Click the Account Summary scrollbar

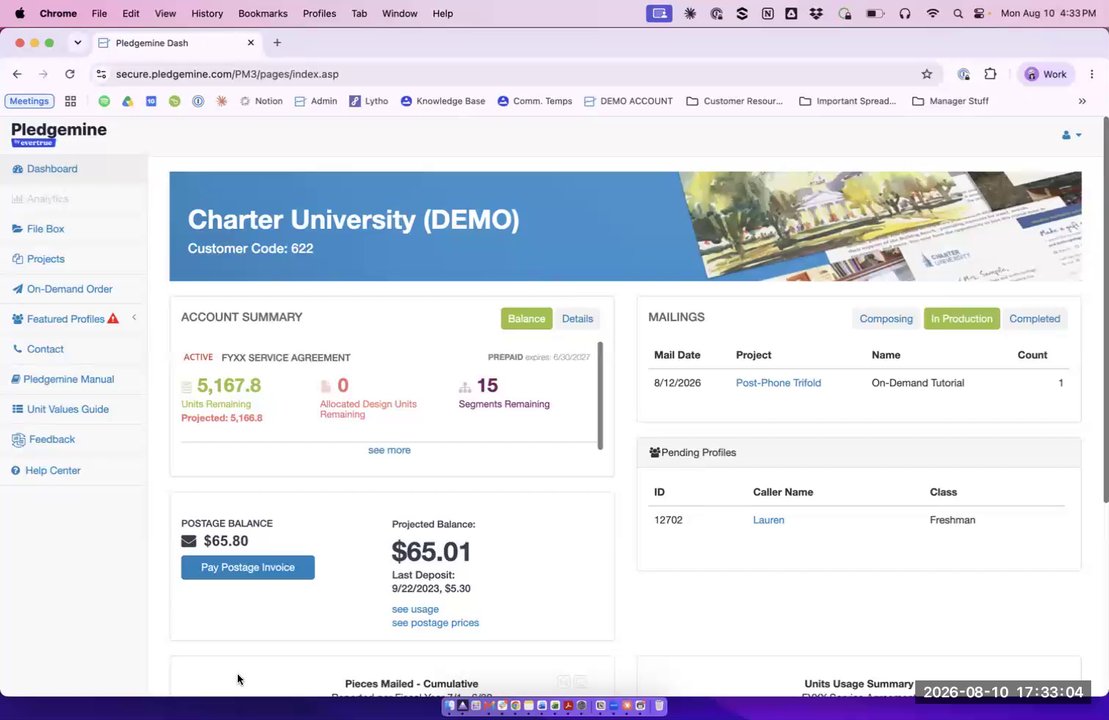(600, 396)
